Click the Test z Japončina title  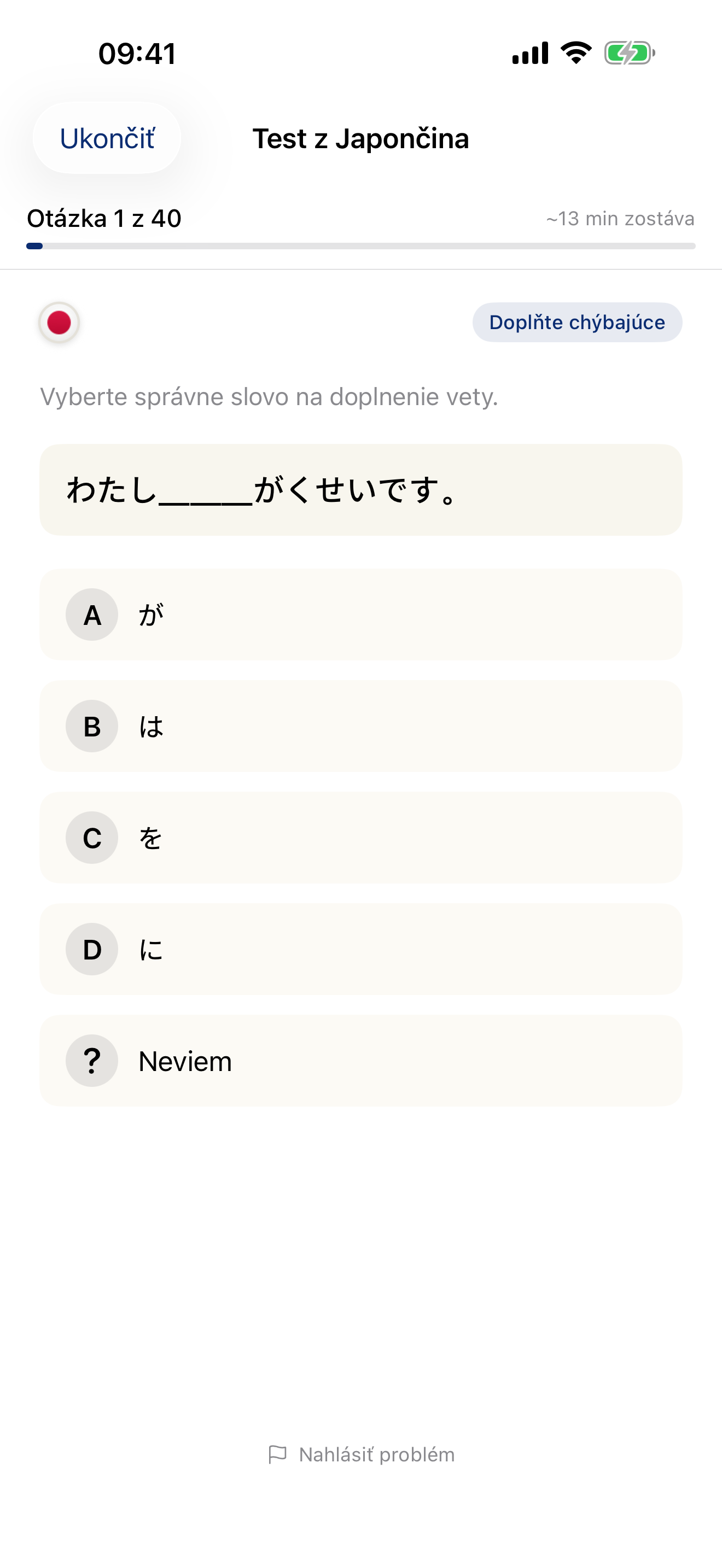click(361, 138)
